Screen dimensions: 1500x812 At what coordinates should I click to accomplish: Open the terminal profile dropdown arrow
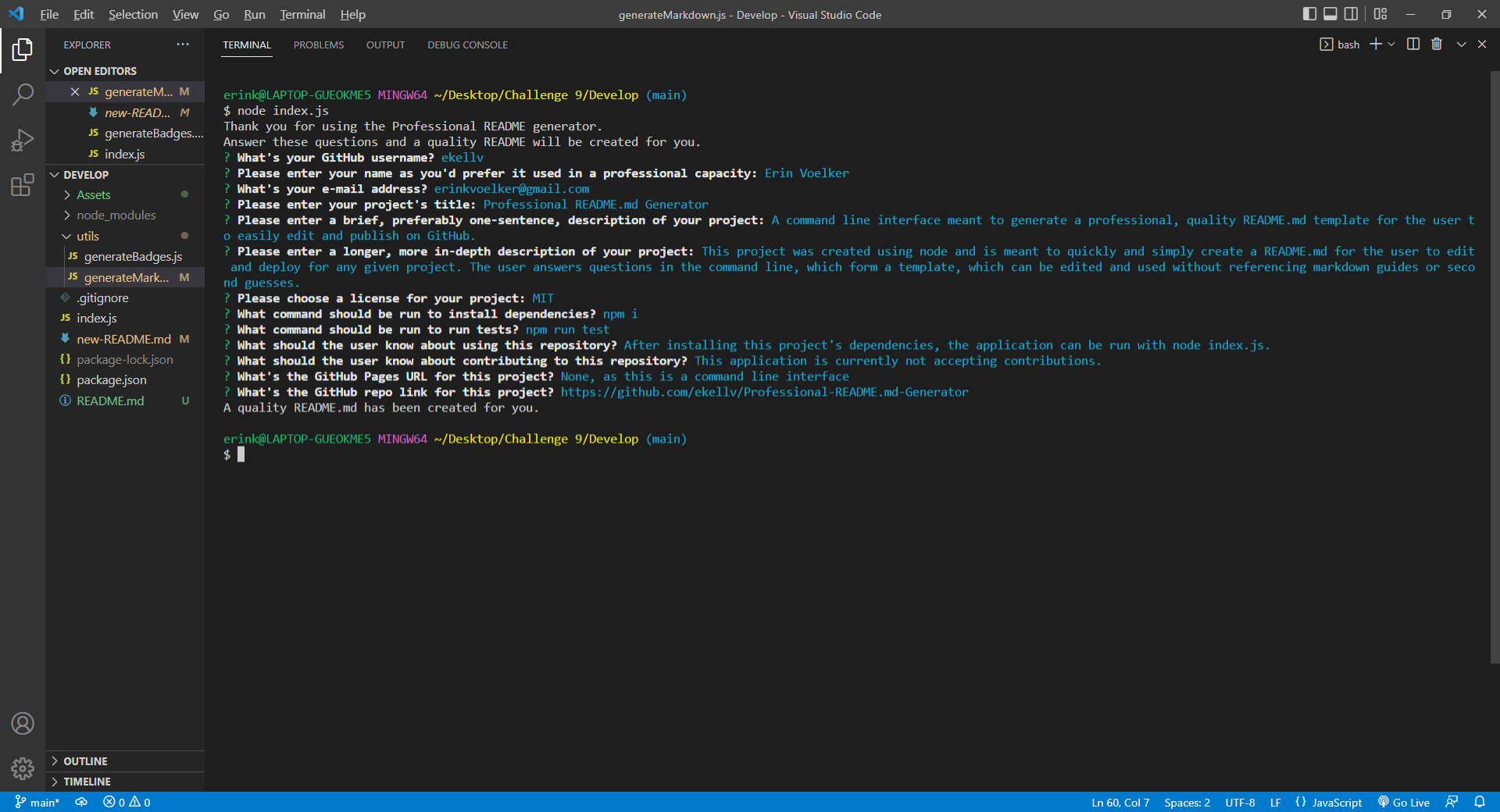point(1391,44)
